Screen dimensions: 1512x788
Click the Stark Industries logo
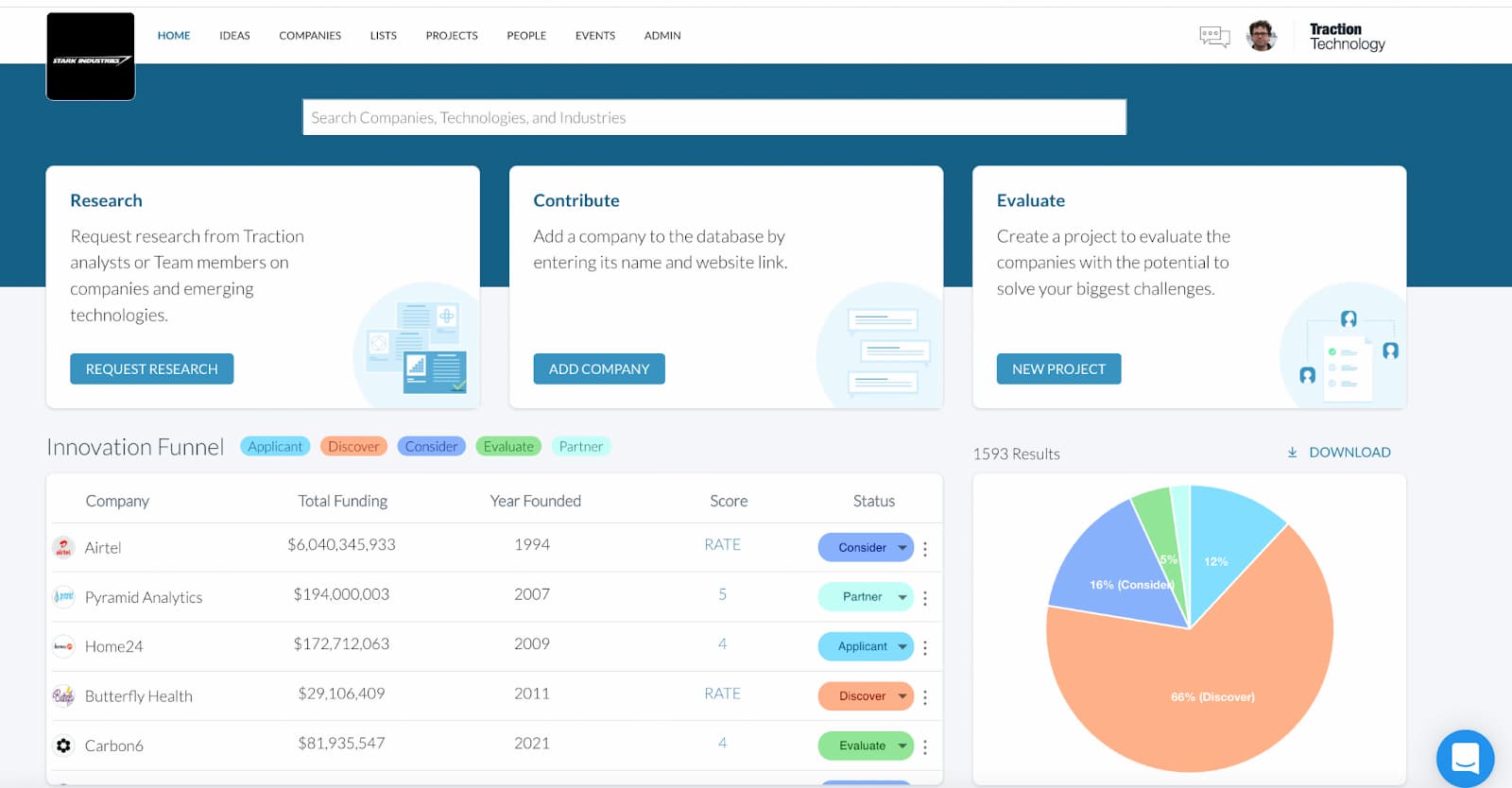[x=91, y=57]
